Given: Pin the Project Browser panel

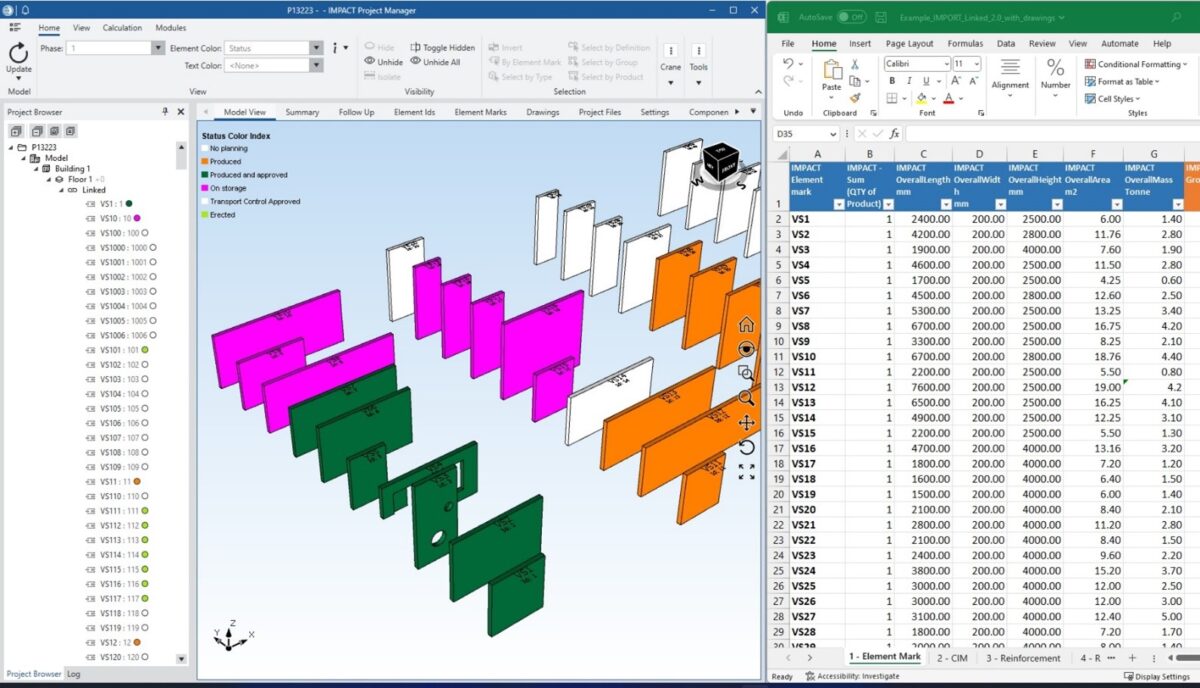Looking at the screenshot, I should tap(165, 112).
